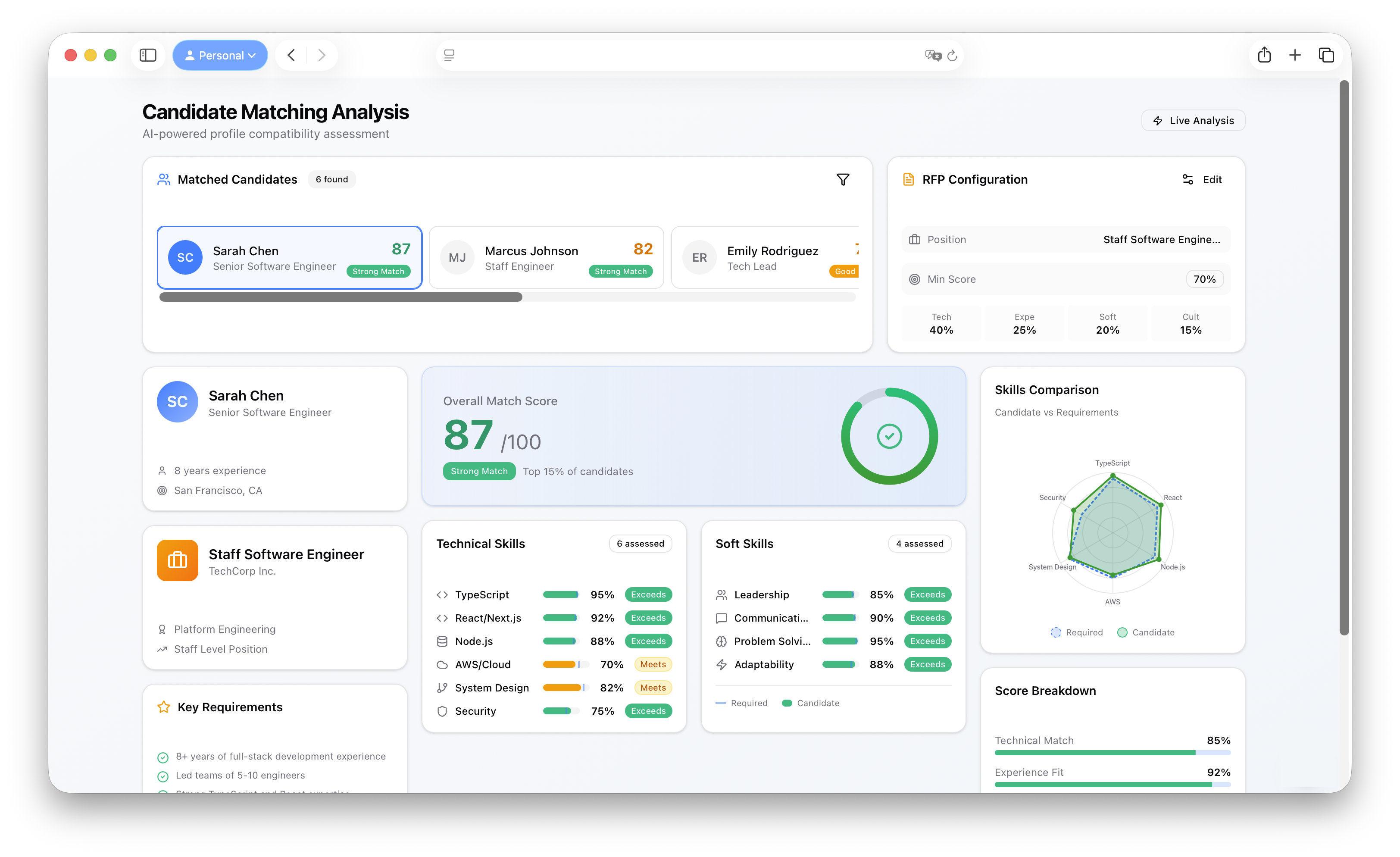Select the Cult 15% weighting tab

pyautogui.click(x=1191, y=323)
